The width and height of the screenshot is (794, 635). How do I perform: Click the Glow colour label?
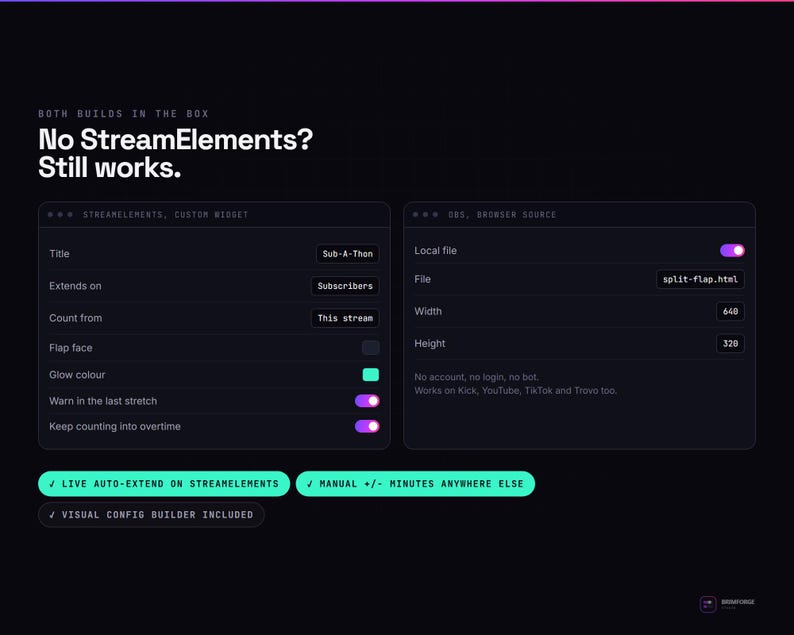77,375
